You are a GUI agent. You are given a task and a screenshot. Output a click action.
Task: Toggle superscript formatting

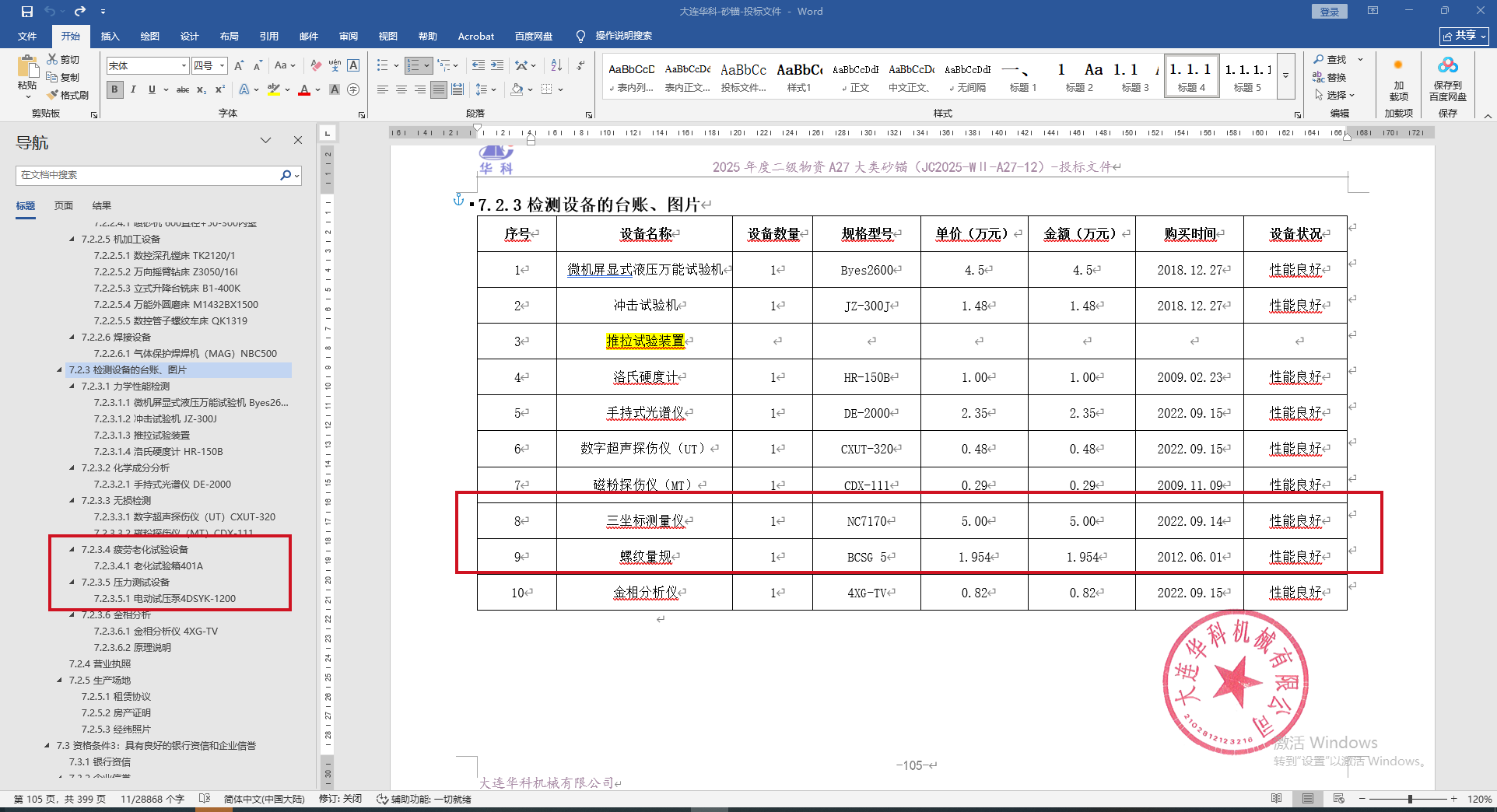[220, 89]
